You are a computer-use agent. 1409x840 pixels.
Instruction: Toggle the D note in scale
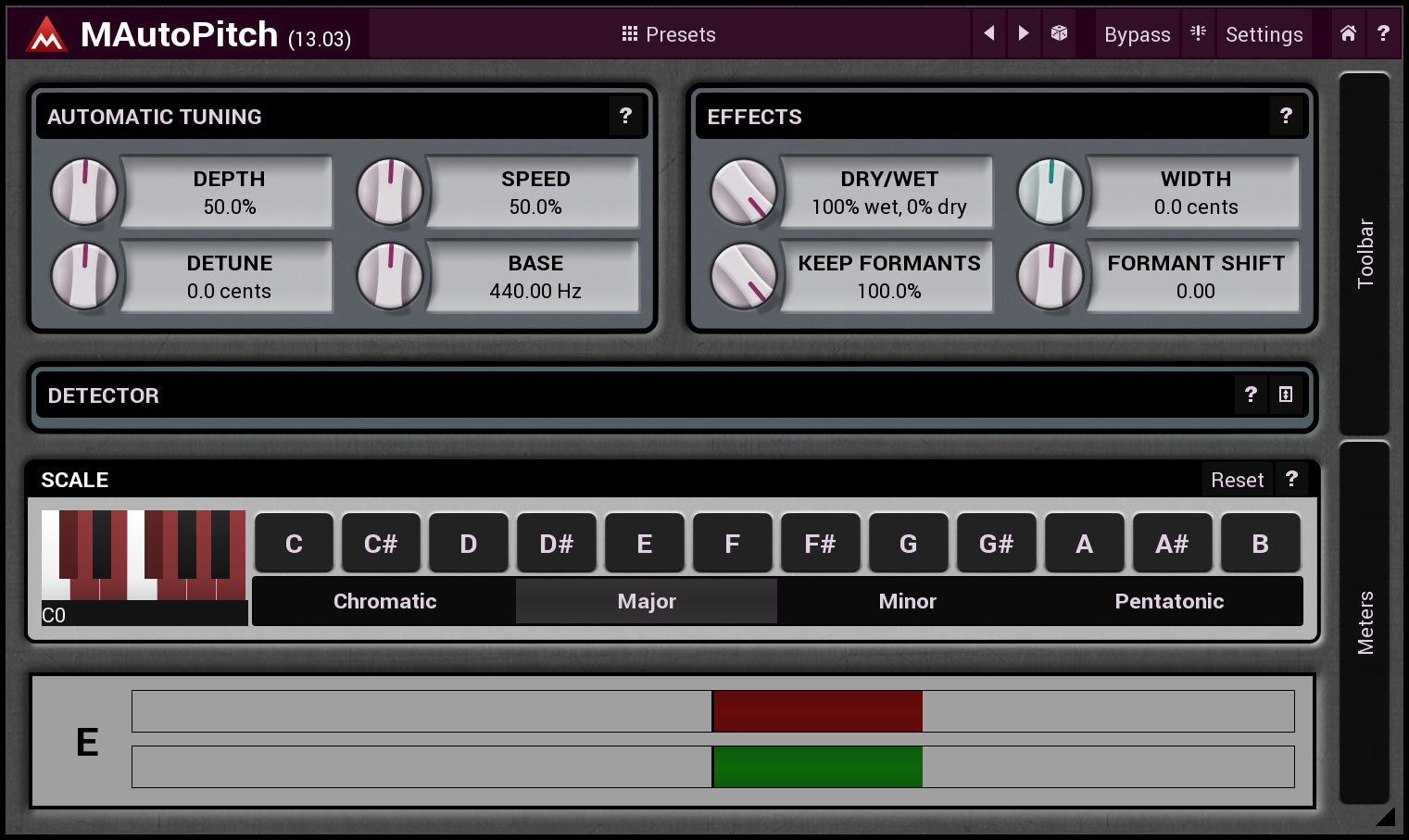click(469, 544)
